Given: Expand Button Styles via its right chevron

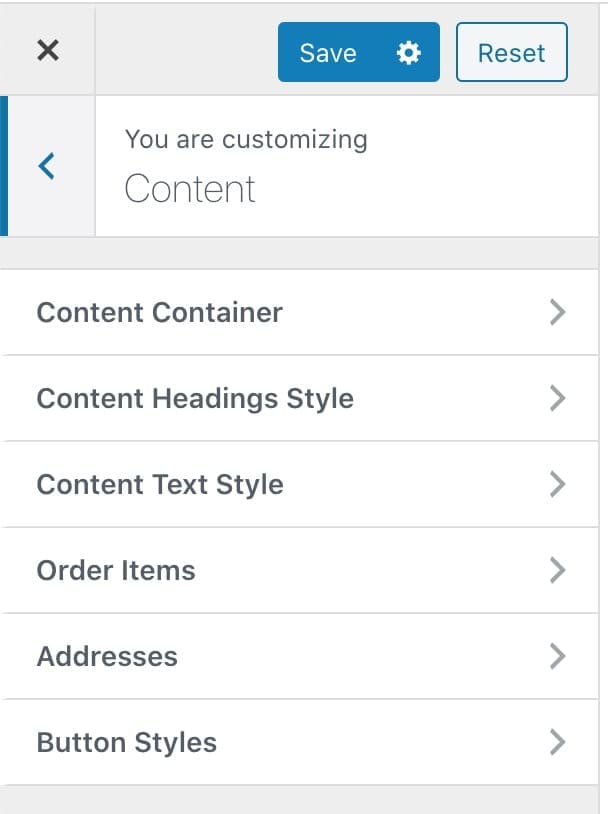Looking at the screenshot, I should (558, 742).
